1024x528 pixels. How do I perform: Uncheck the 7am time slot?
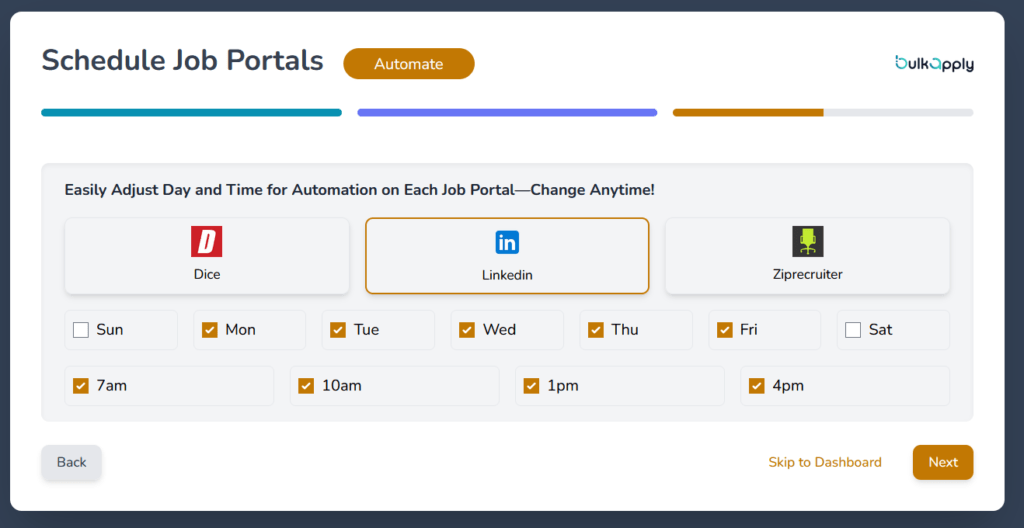(81, 386)
